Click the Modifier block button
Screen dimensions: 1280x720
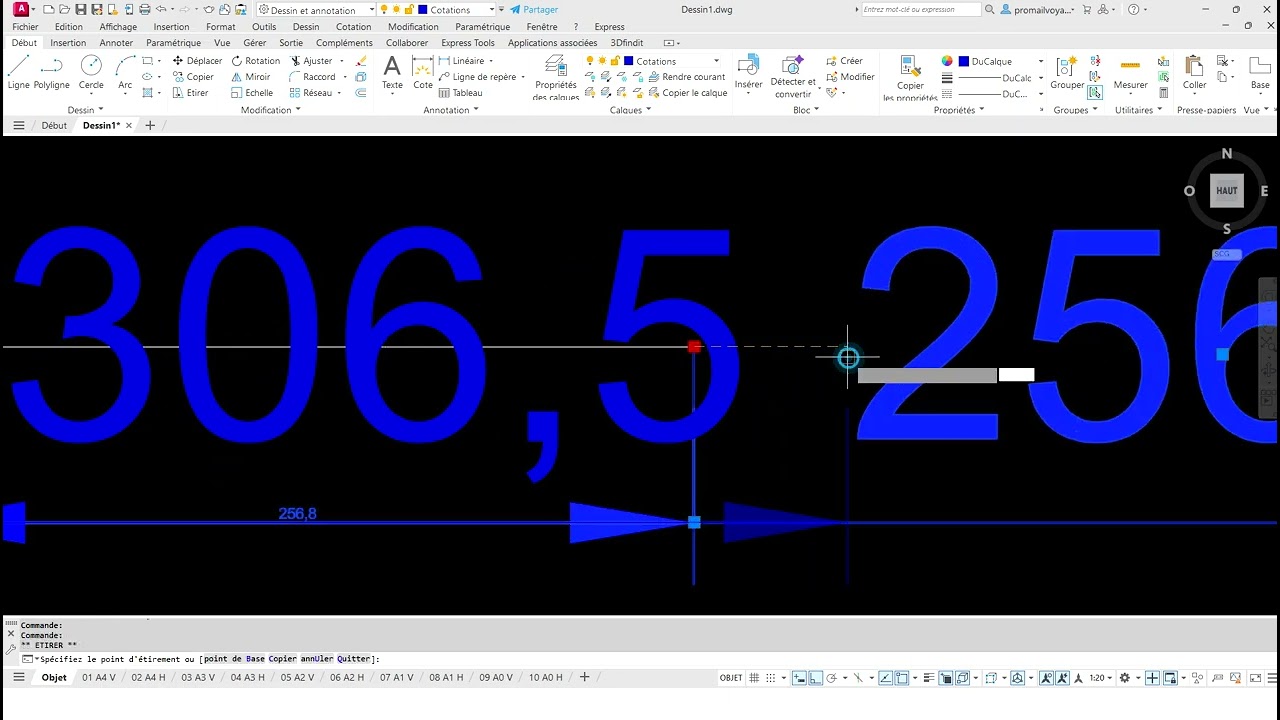(x=850, y=77)
